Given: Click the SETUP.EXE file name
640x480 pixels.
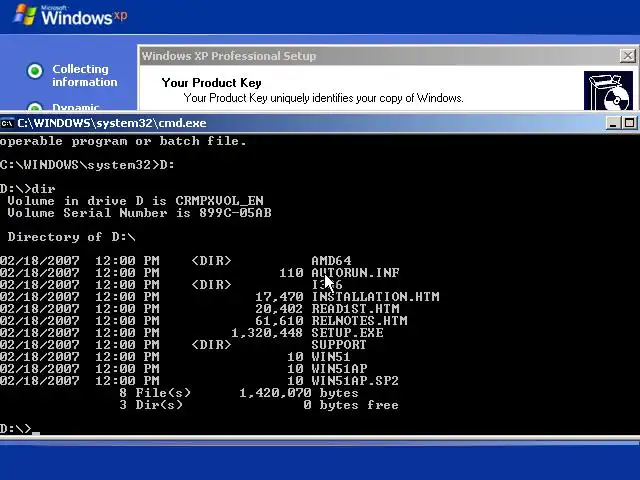Looking at the screenshot, I should (x=347, y=333).
